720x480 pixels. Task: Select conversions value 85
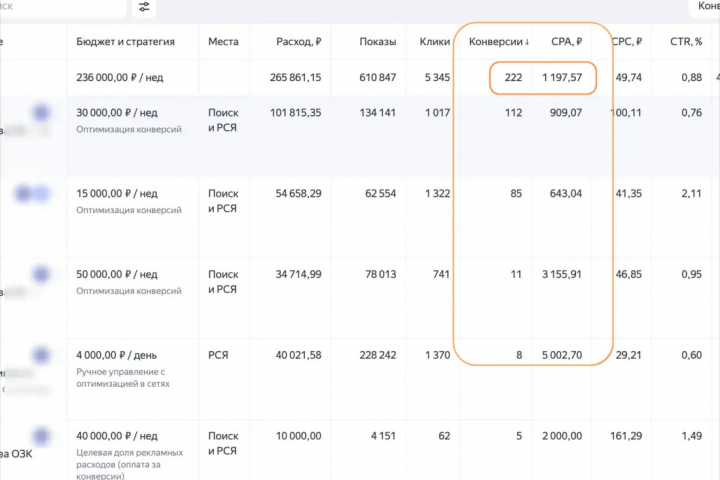[516, 194]
